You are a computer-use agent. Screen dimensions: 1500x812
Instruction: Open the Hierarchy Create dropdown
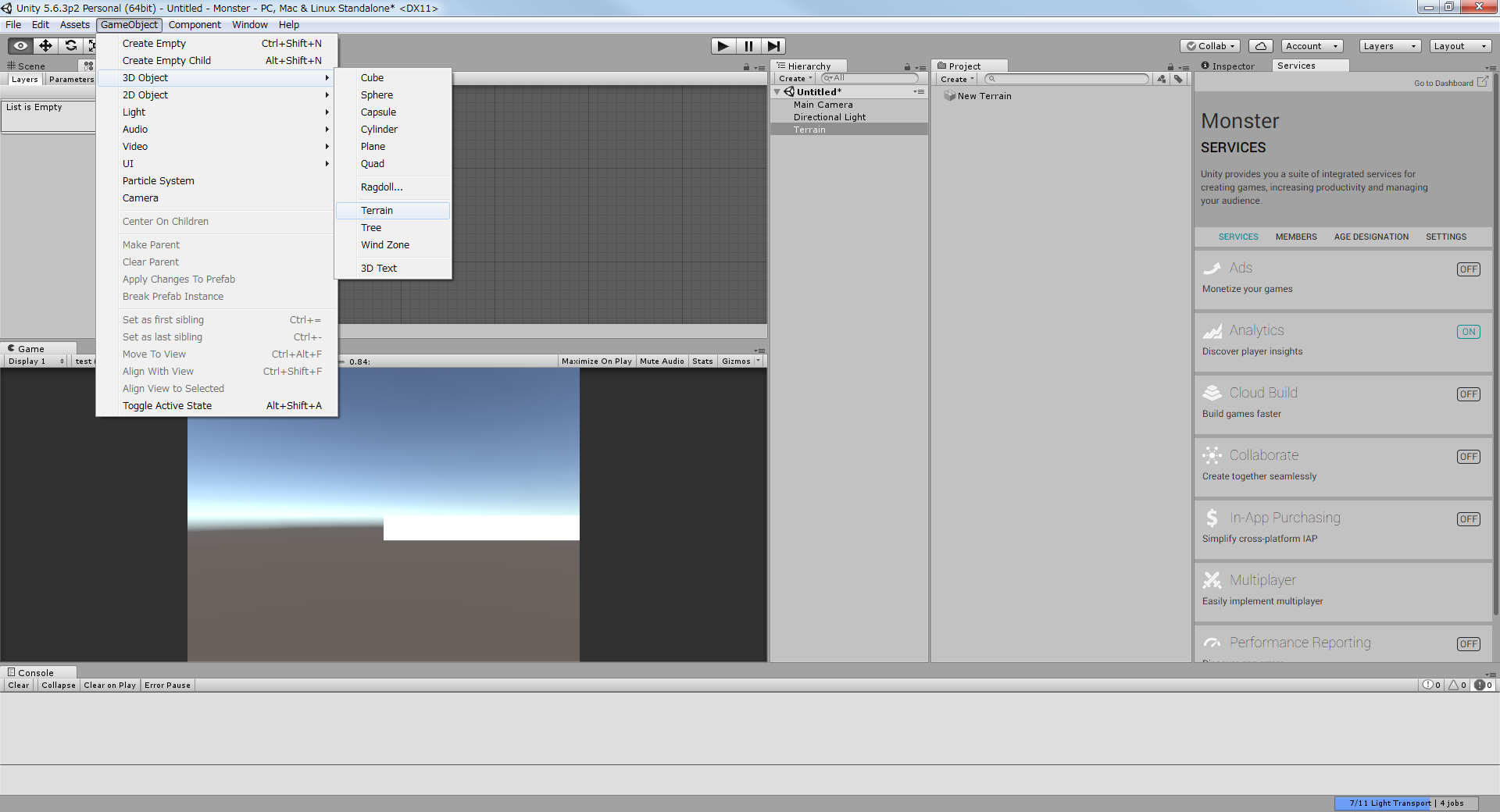pos(795,78)
